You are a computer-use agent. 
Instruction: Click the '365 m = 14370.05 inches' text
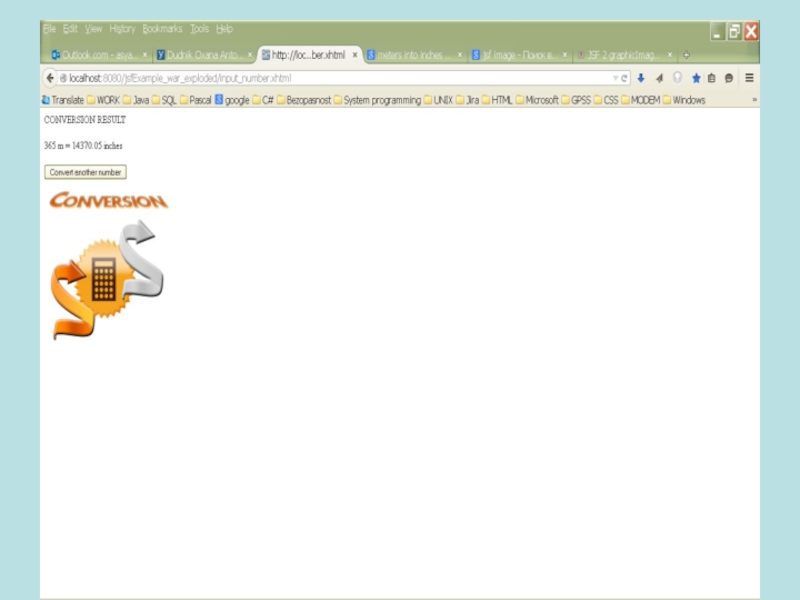coord(83,146)
